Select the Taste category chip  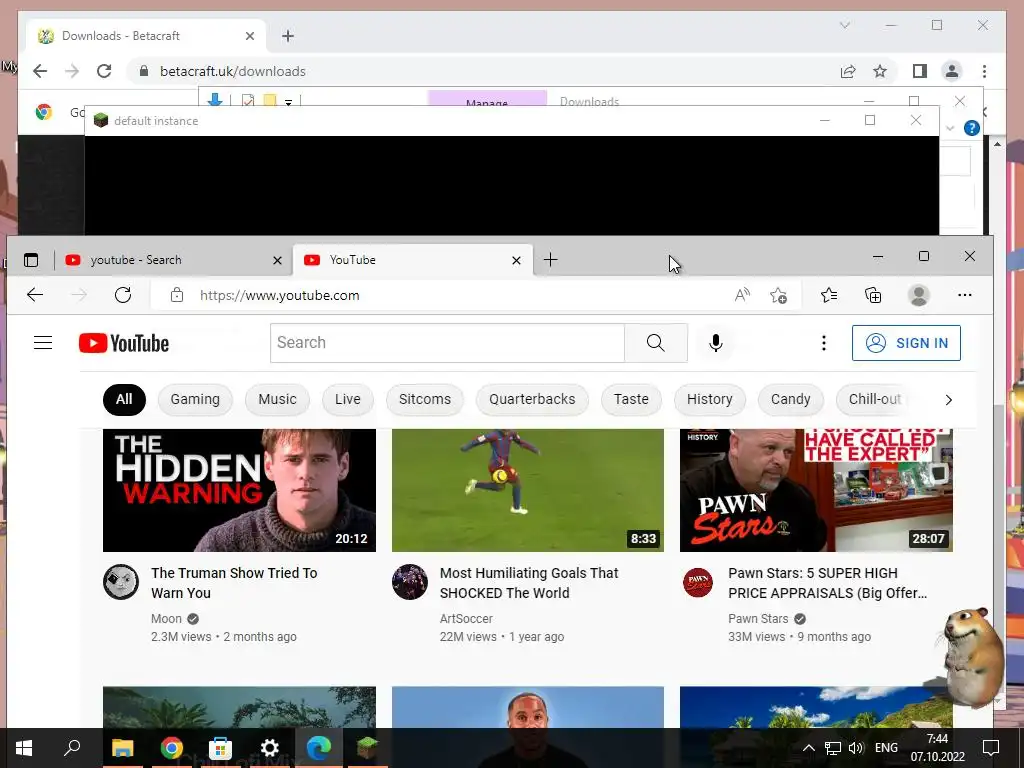[x=631, y=399]
